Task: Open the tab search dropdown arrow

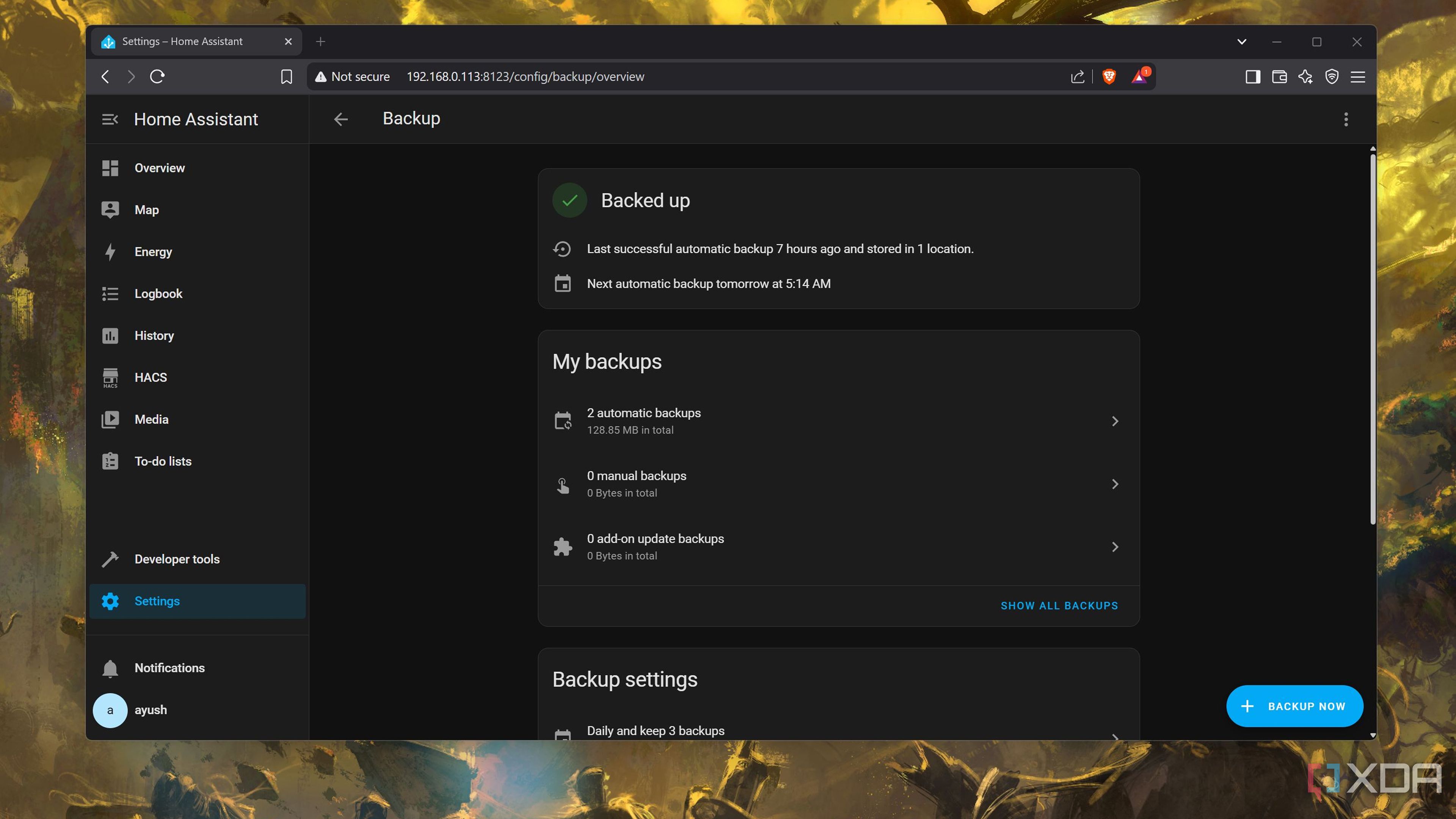Action: click(x=1242, y=41)
